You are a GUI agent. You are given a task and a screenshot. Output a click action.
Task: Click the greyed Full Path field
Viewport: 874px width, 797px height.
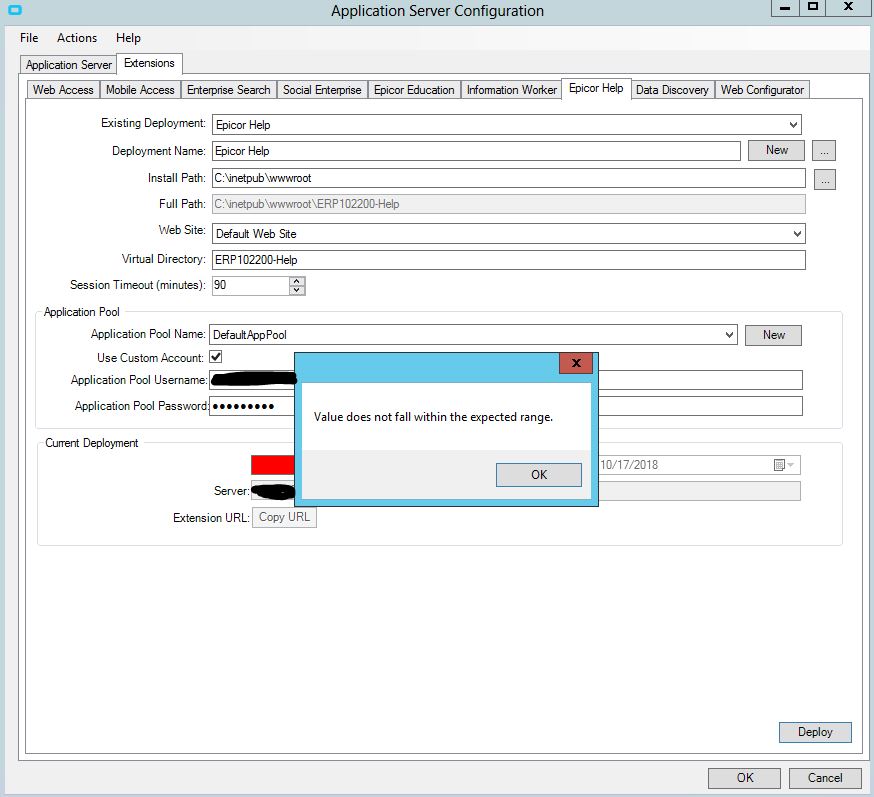click(508, 204)
